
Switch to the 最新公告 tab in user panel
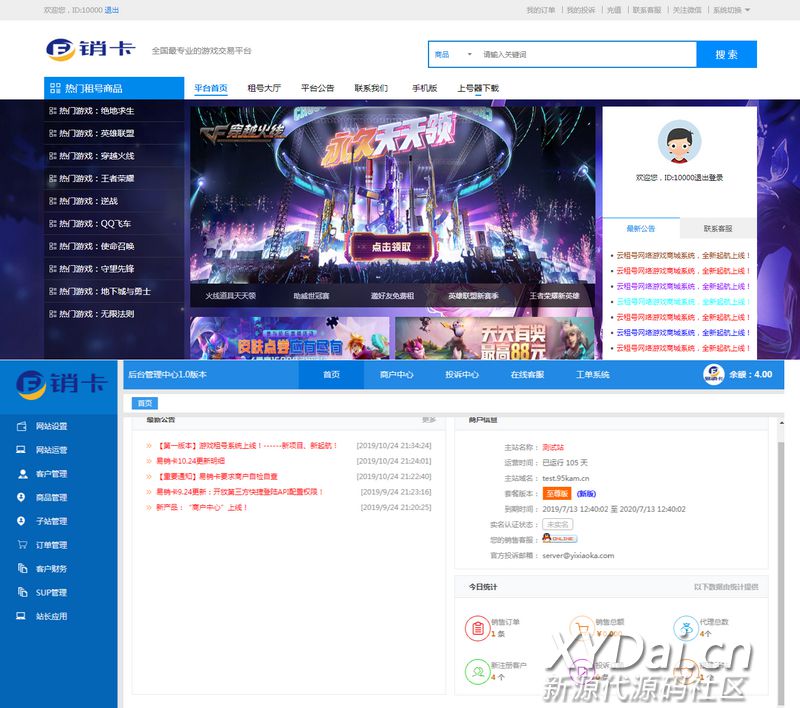(641, 229)
